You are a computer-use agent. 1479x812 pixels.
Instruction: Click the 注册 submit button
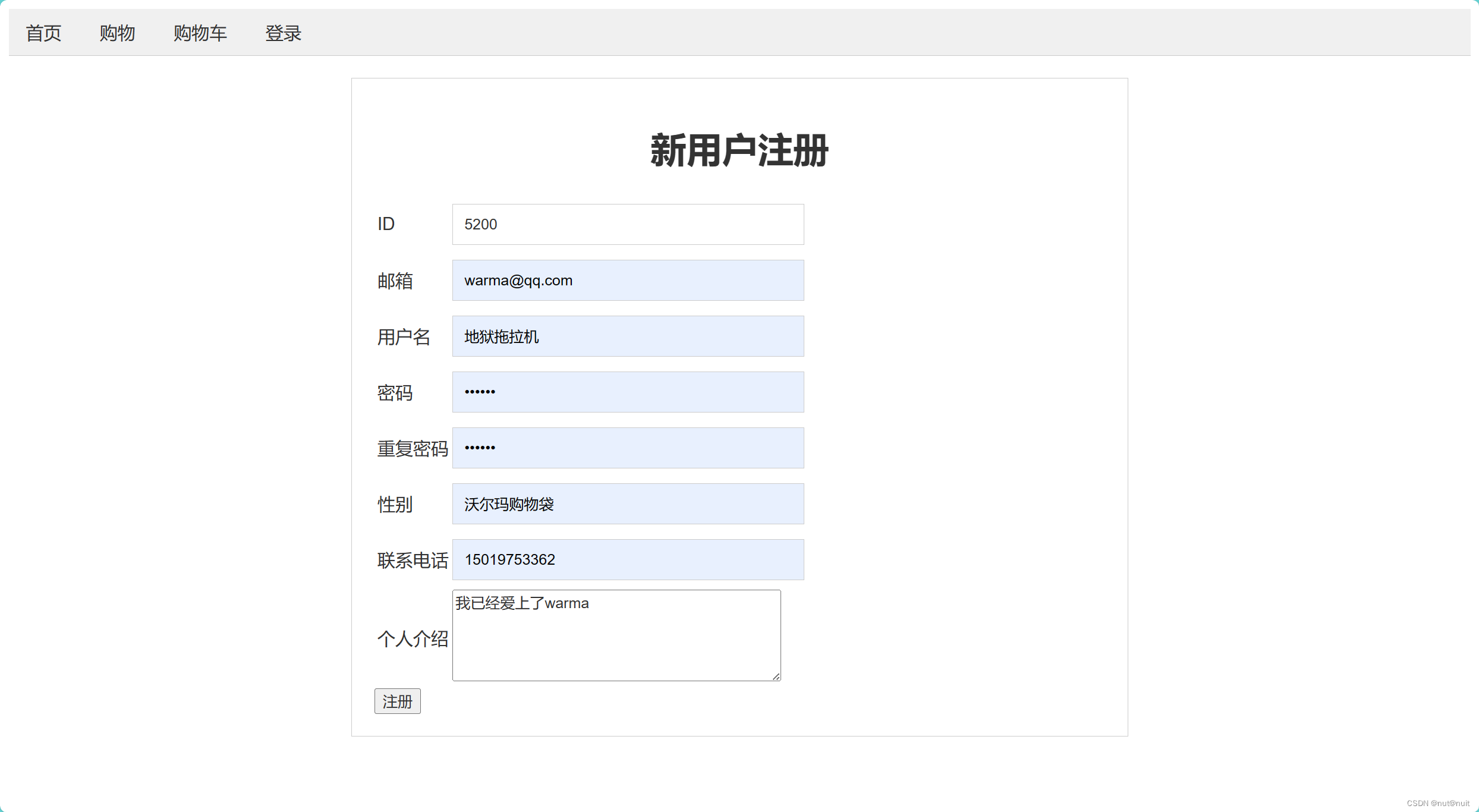397,701
